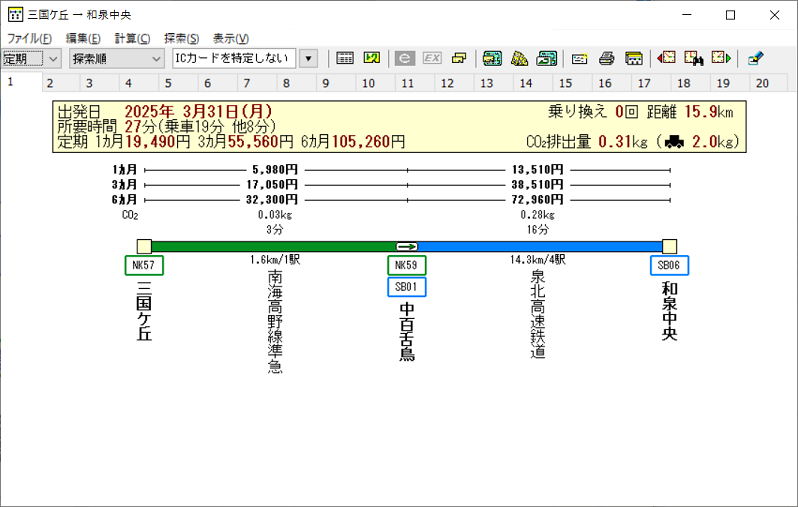Click the 距離 15.9km distance value

point(708,111)
